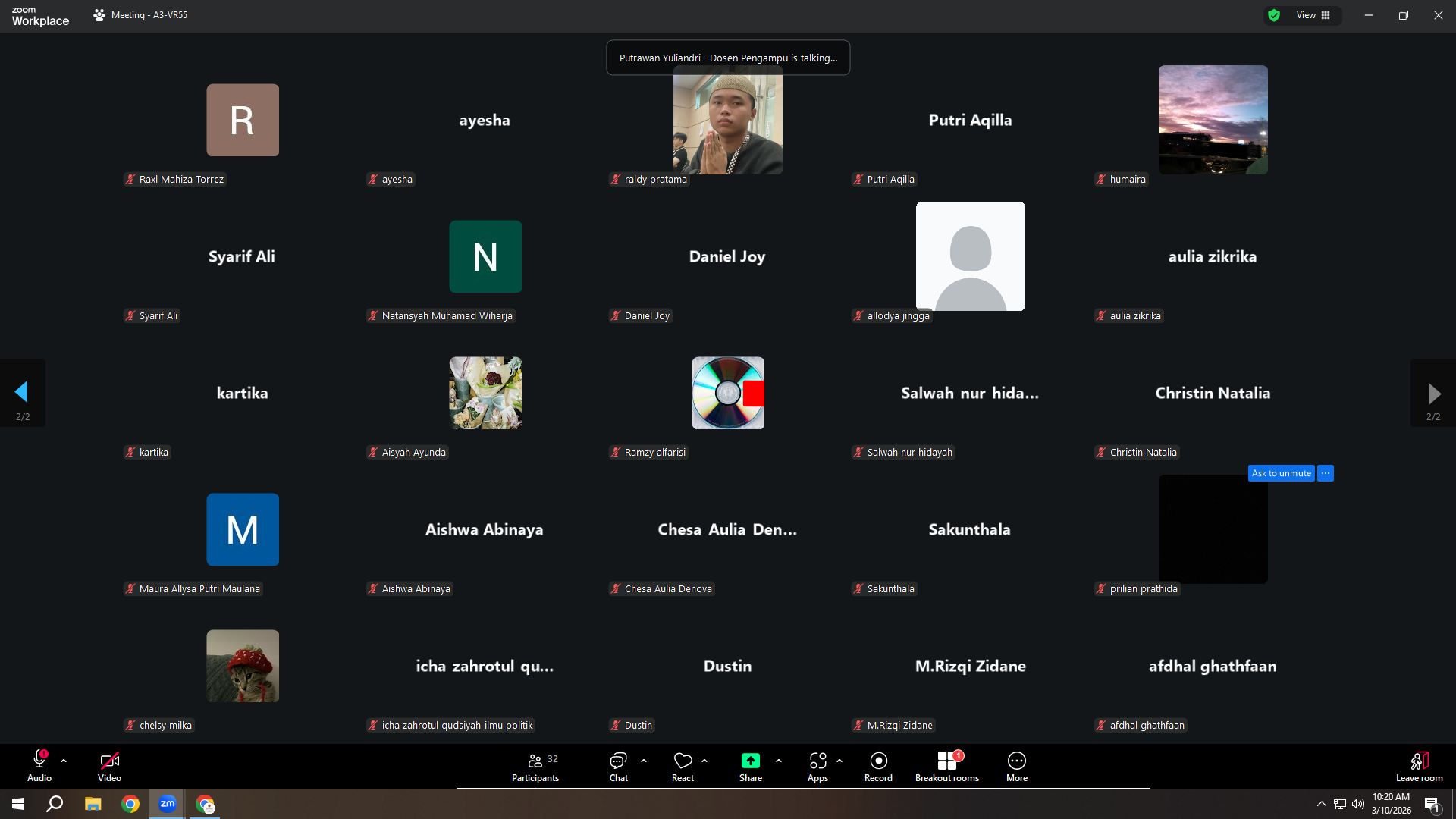The image size is (1456, 819).
Task: Open prilian prathida's more options menu
Action: tap(1326, 473)
